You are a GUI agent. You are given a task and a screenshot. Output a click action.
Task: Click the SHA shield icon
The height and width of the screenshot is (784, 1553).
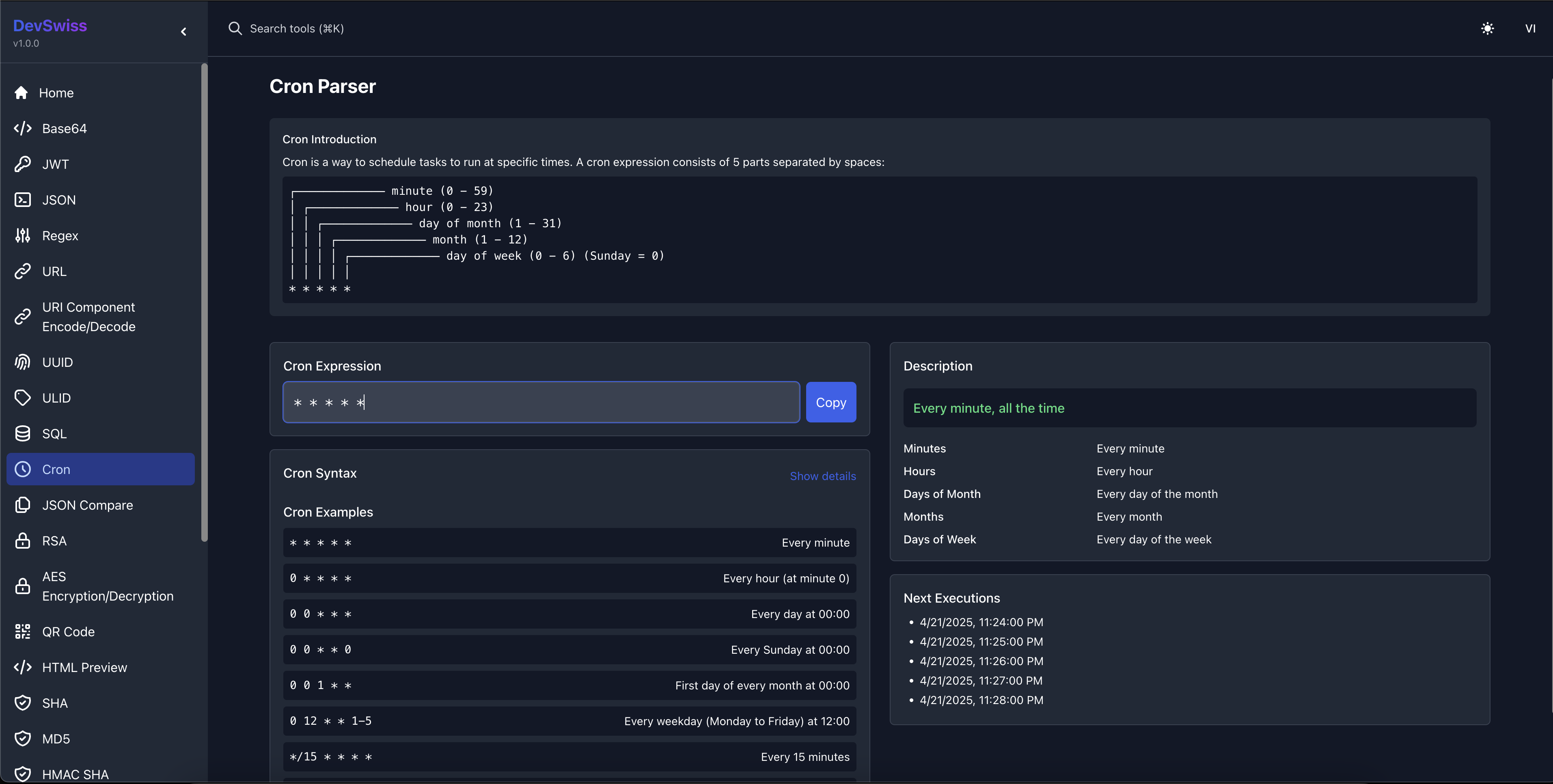(x=22, y=703)
